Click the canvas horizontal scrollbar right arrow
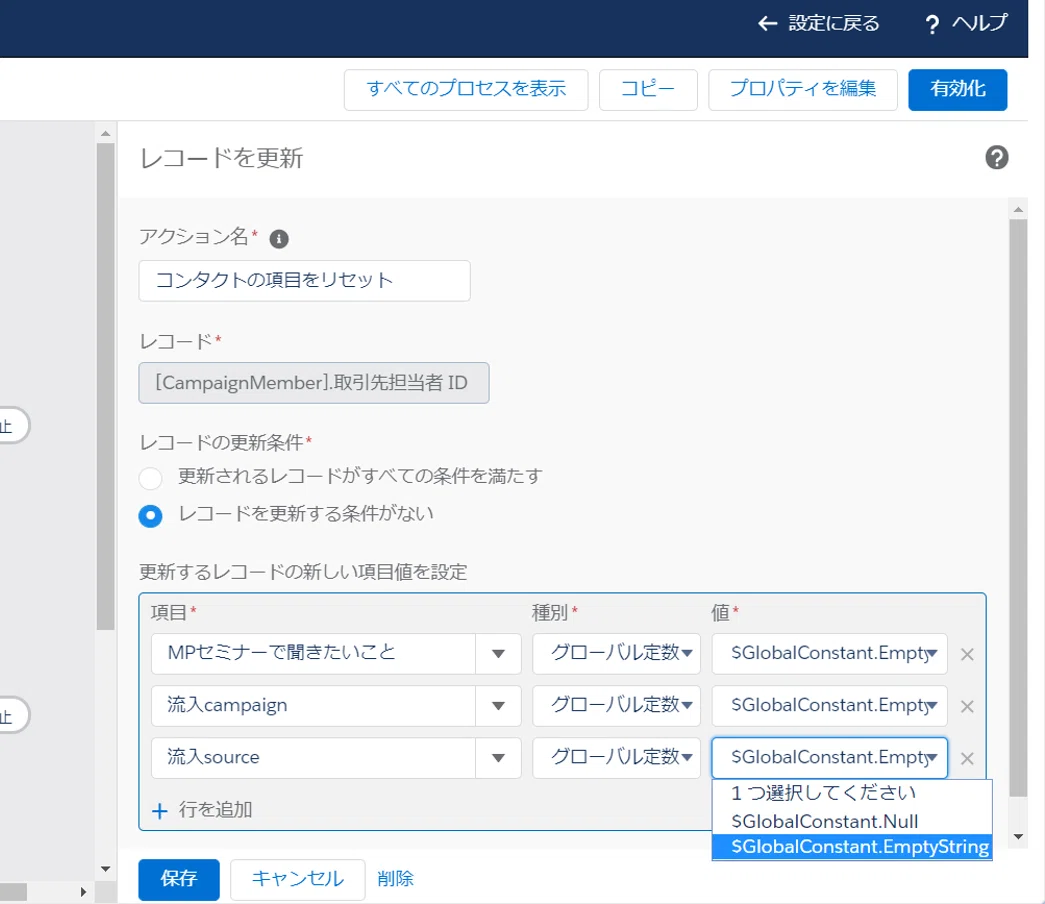Screen dimensions: 1045x904 83,892
